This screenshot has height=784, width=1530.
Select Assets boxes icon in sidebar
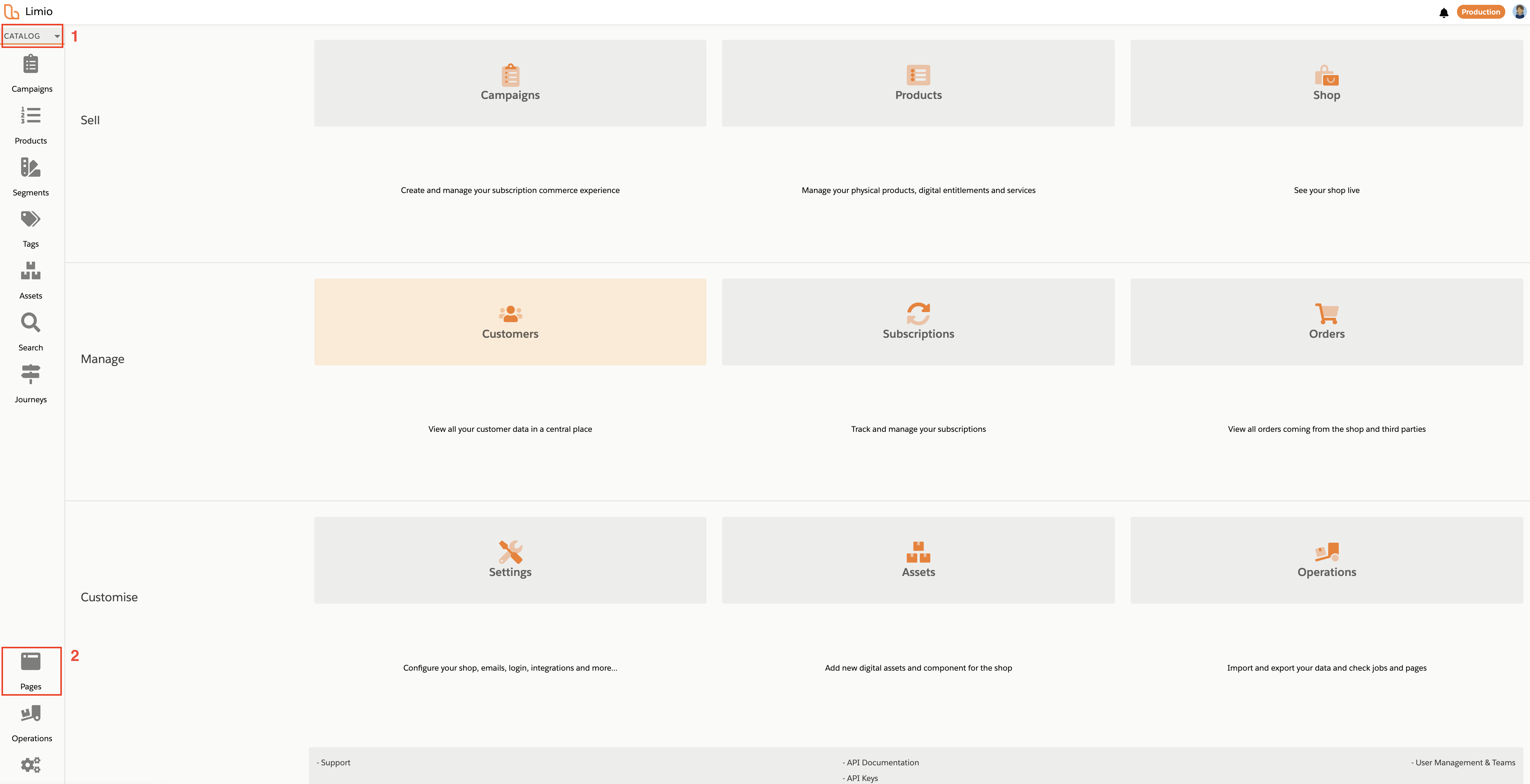(x=31, y=271)
